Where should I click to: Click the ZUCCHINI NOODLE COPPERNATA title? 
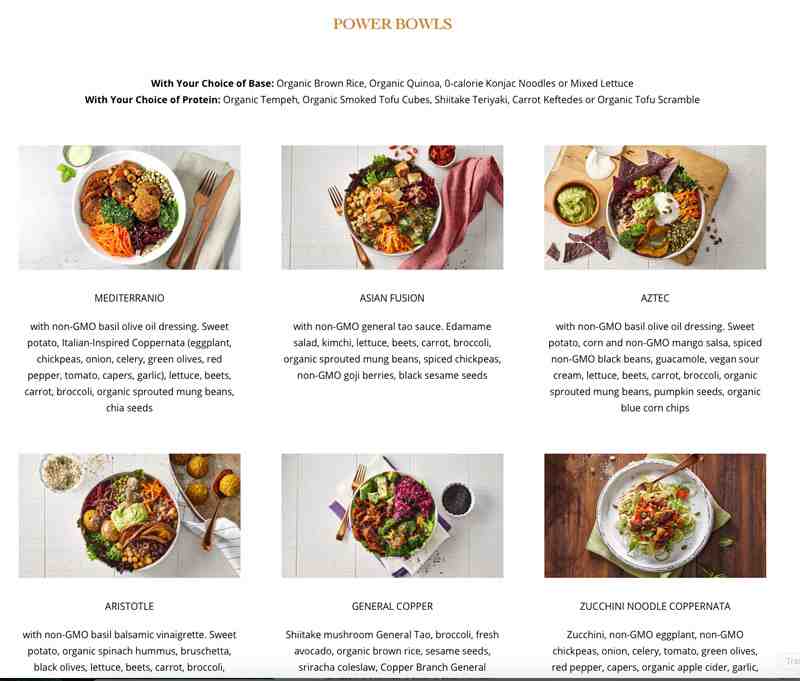tap(655, 606)
